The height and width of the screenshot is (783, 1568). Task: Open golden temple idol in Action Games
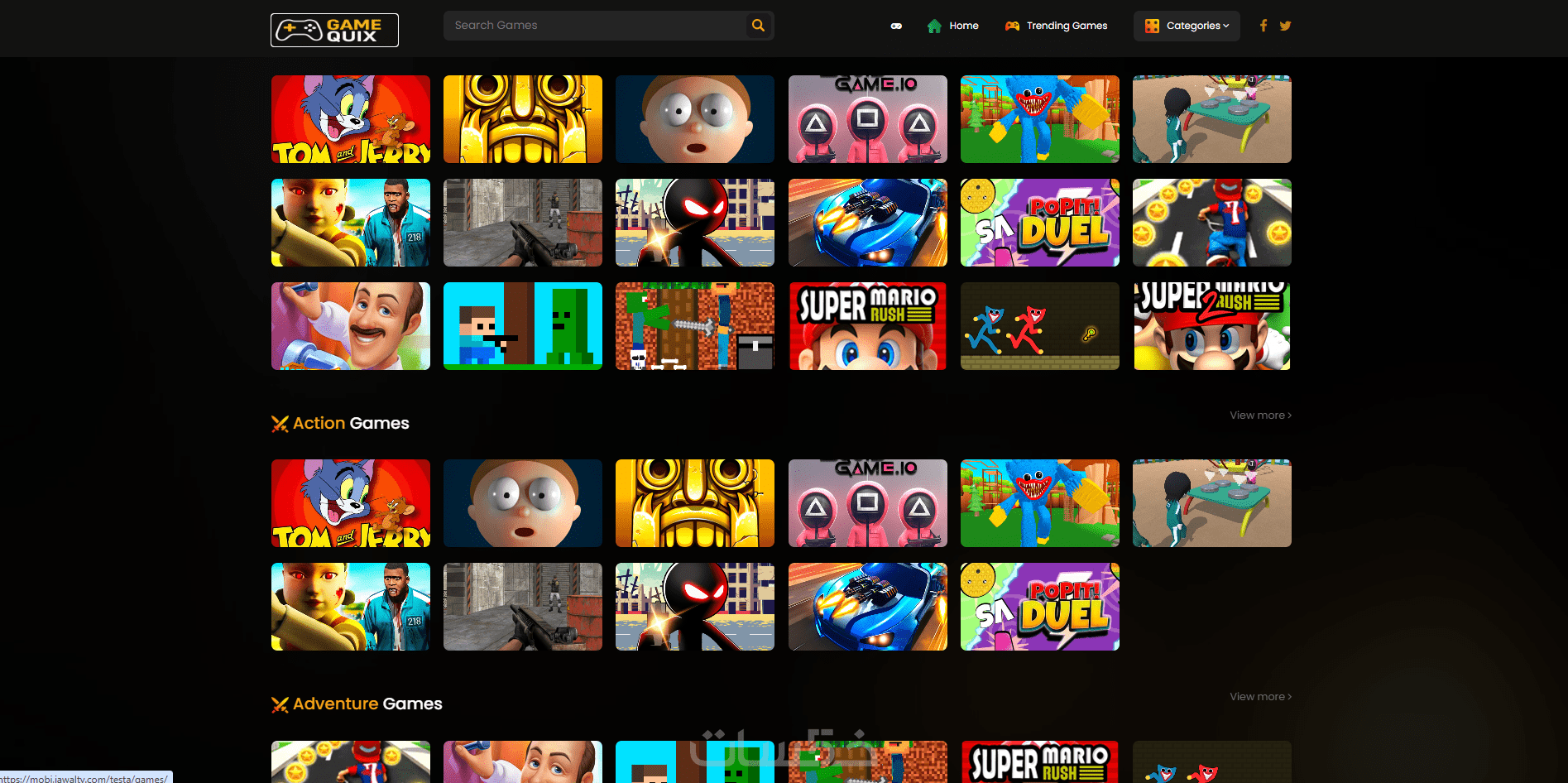[x=695, y=503]
